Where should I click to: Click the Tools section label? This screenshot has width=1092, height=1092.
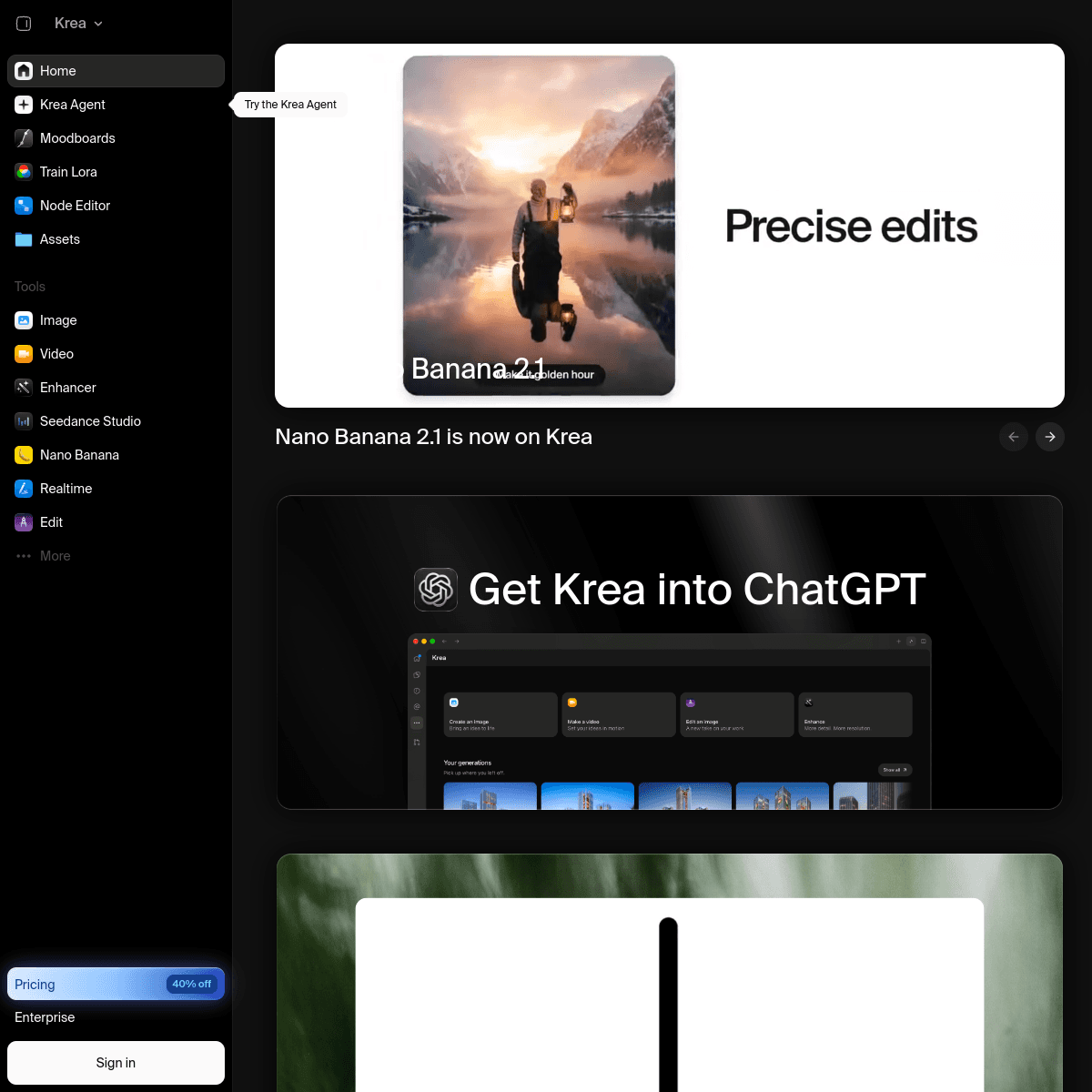[x=30, y=287]
